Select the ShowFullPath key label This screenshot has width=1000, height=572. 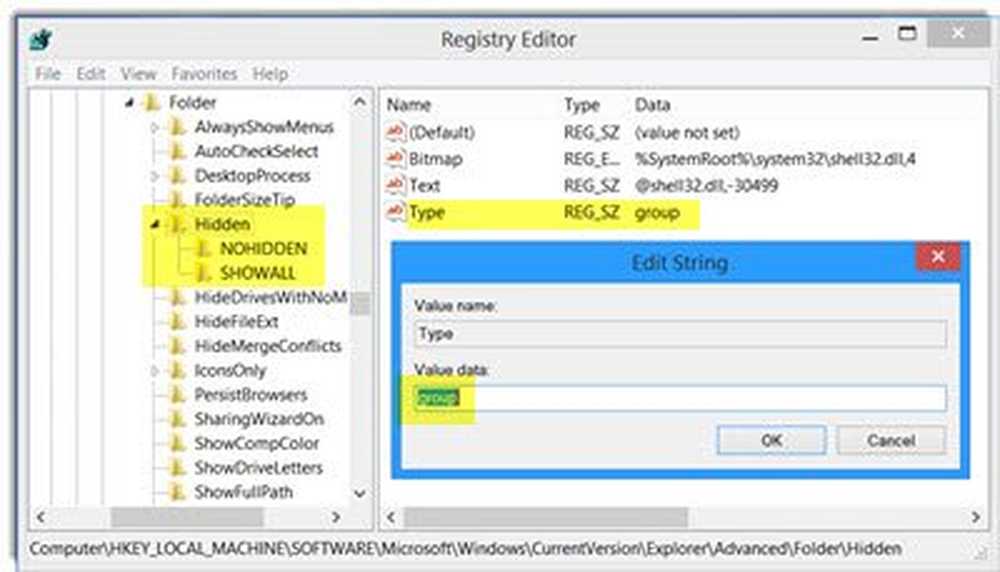244,492
